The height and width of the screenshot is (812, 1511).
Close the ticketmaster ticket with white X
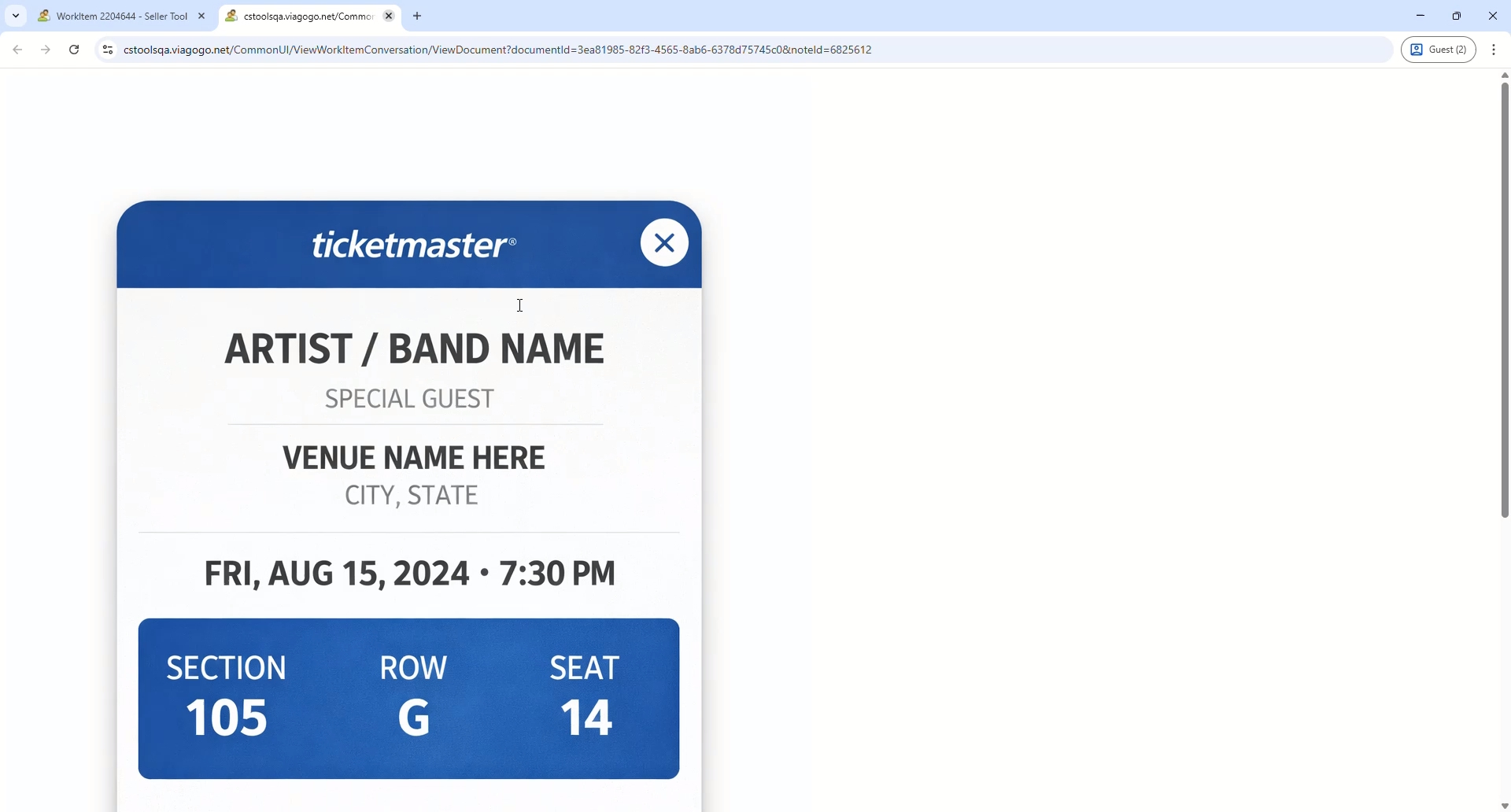pos(665,243)
